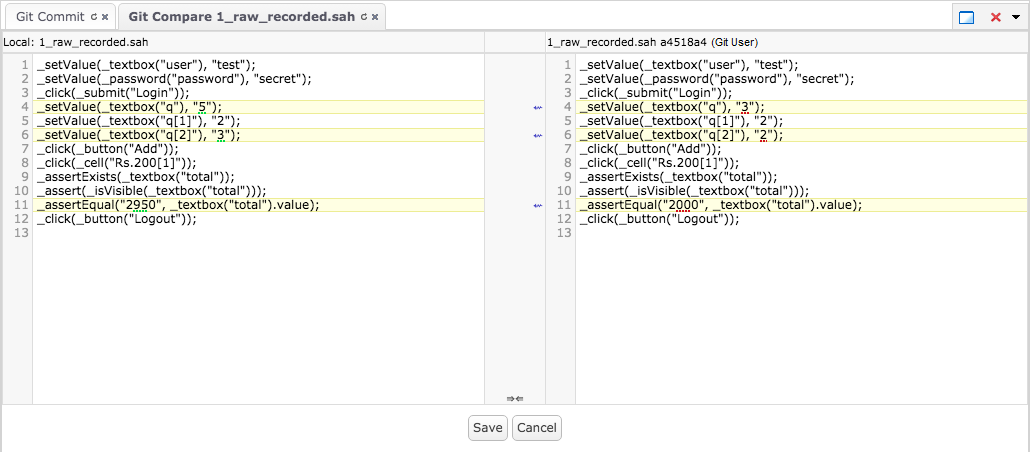Click local line 4 with value "5"
The image size is (1030, 452).
click(x=130, y=107)
